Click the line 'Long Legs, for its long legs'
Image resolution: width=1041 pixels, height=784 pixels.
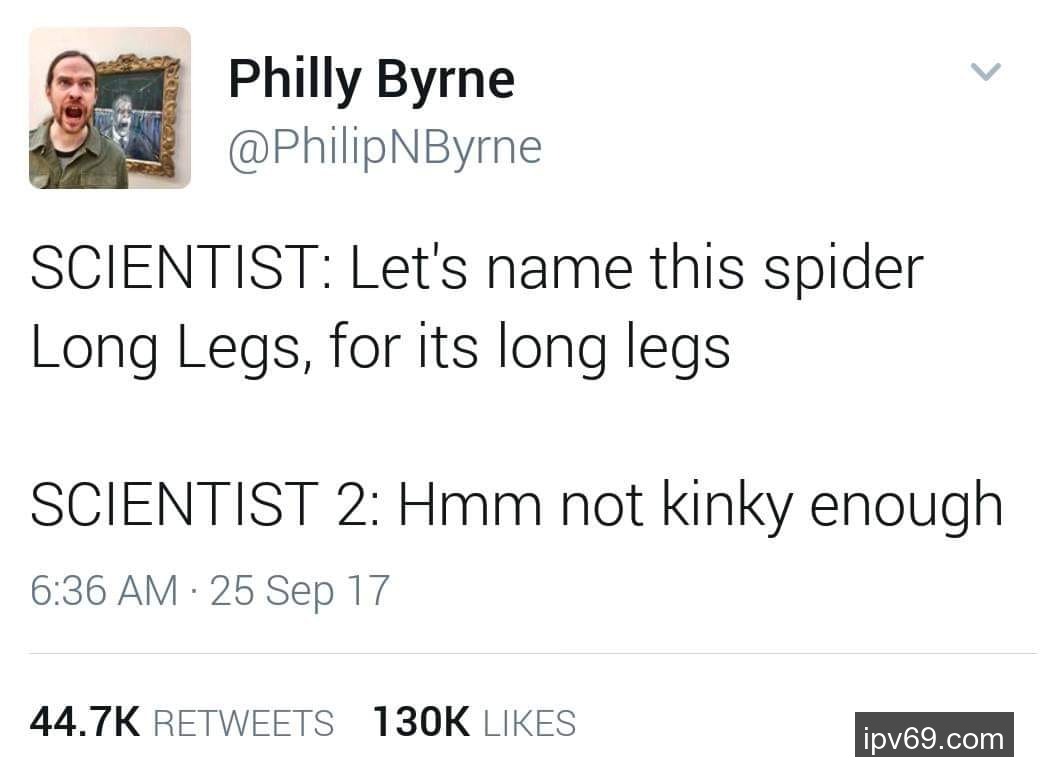380,348
